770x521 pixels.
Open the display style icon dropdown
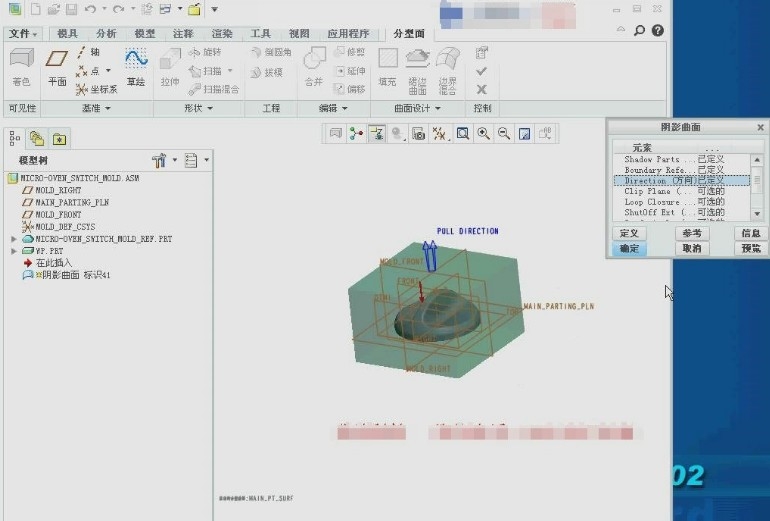(x=398, y=134)
